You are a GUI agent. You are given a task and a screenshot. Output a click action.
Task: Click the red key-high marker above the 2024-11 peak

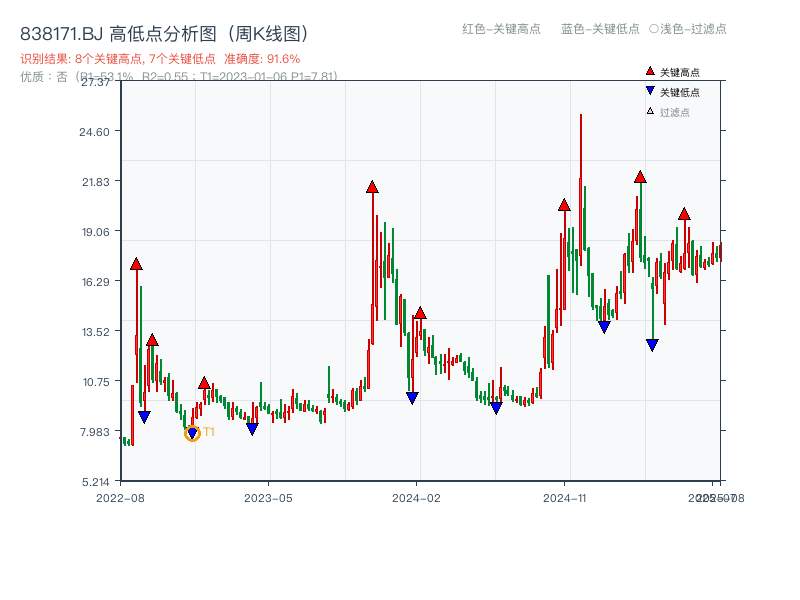(x=563, y=207)
